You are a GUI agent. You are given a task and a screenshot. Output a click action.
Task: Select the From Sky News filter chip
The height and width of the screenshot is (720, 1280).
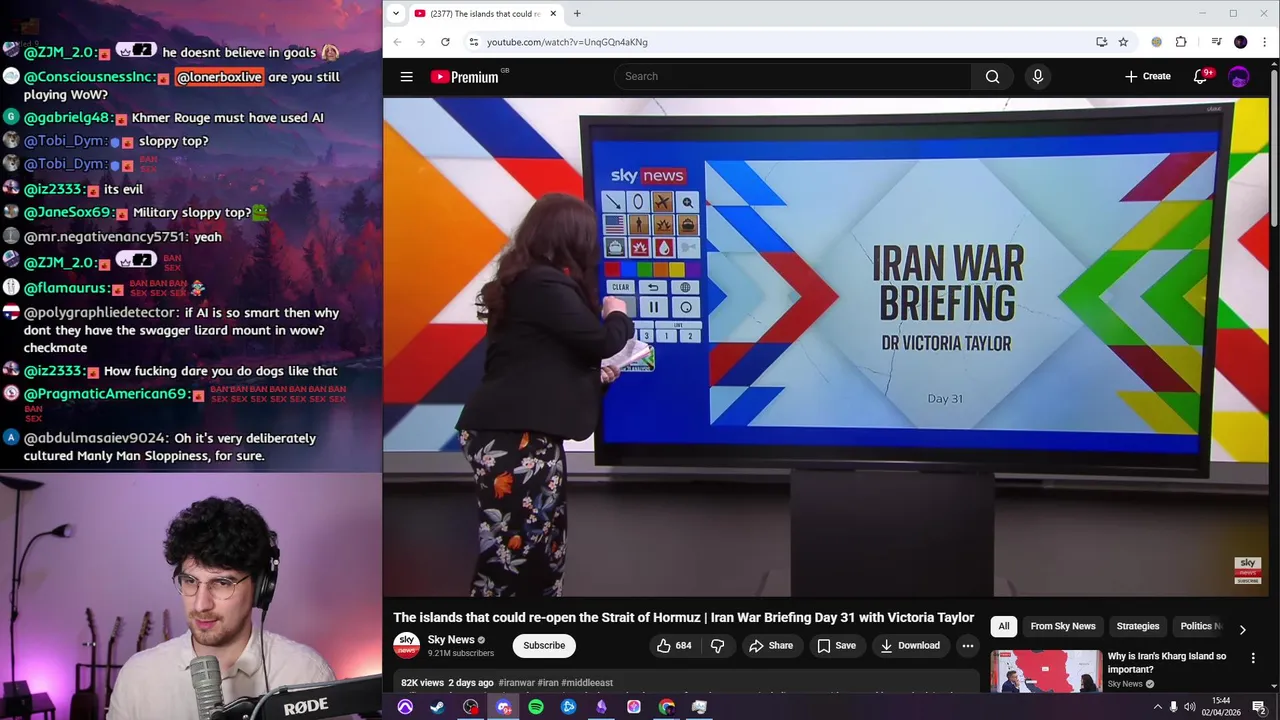(1063, 626)
